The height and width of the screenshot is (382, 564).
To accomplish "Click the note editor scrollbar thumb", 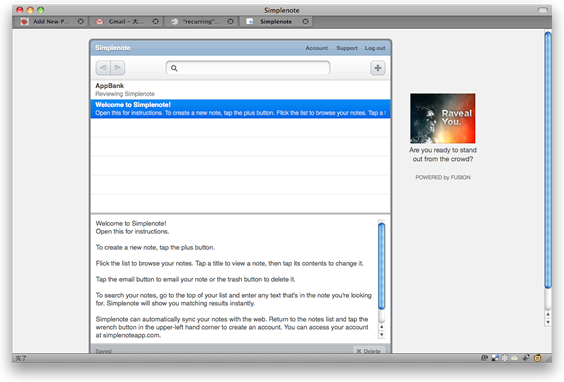I will (382, 266).
